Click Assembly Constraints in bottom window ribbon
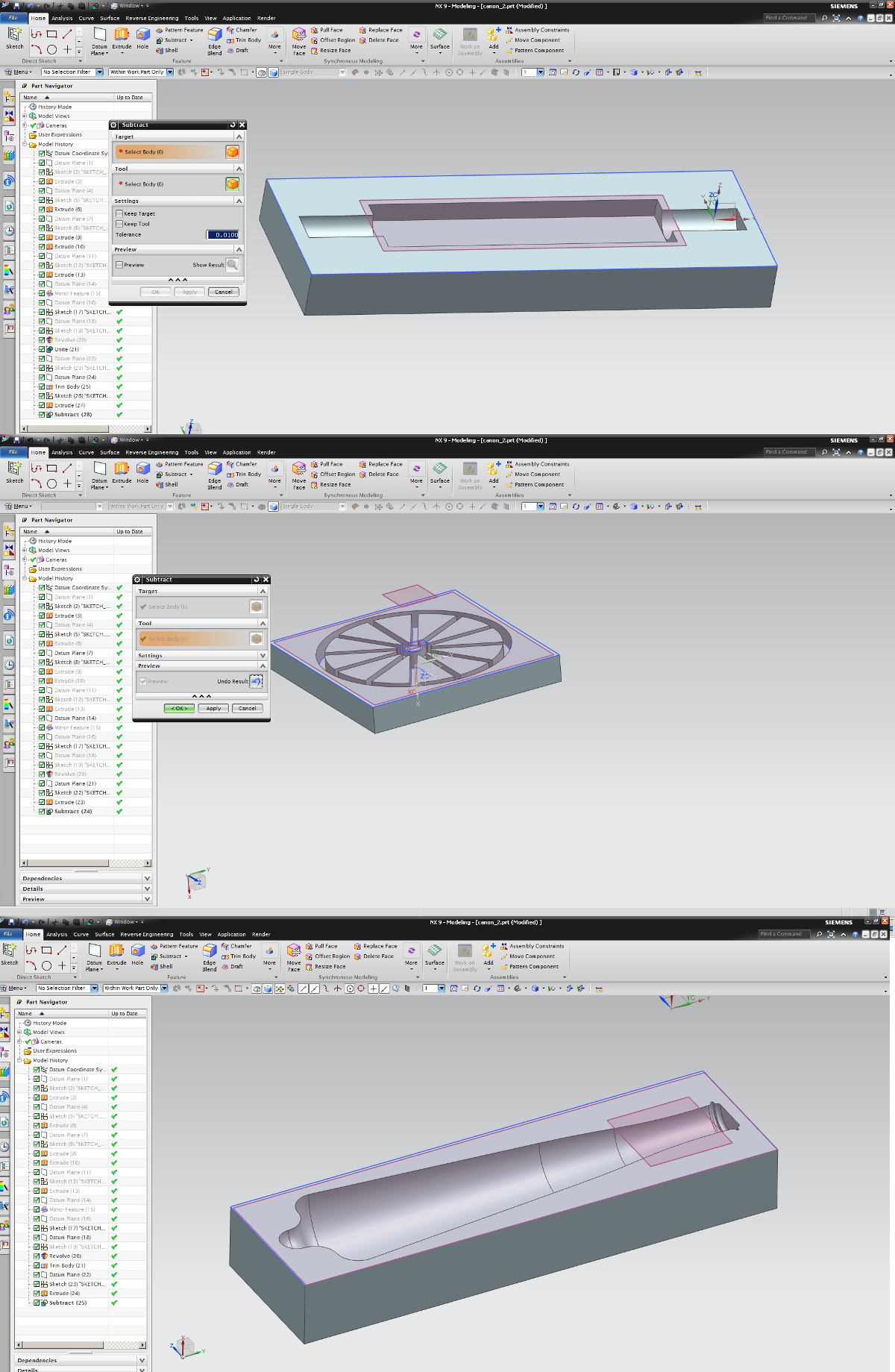Viewport: 895px width, 1372px height. click(532, 946)
